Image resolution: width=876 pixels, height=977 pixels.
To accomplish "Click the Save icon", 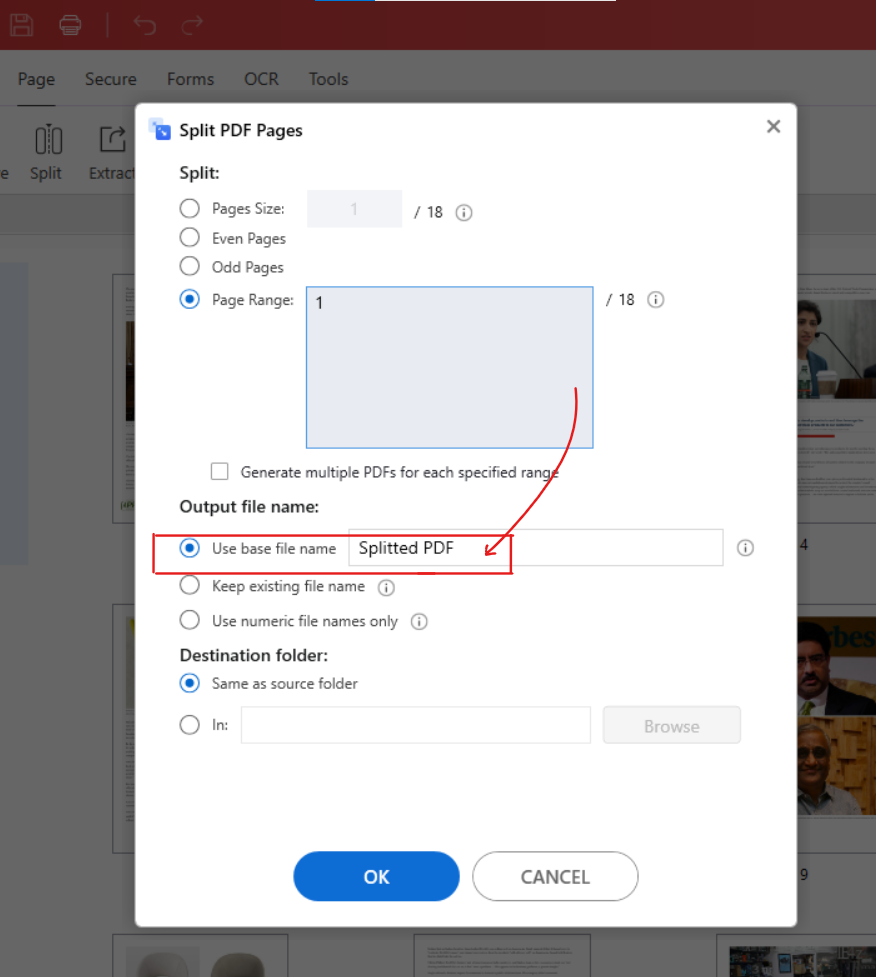I will pyautogui.click(x=21, y=25).
